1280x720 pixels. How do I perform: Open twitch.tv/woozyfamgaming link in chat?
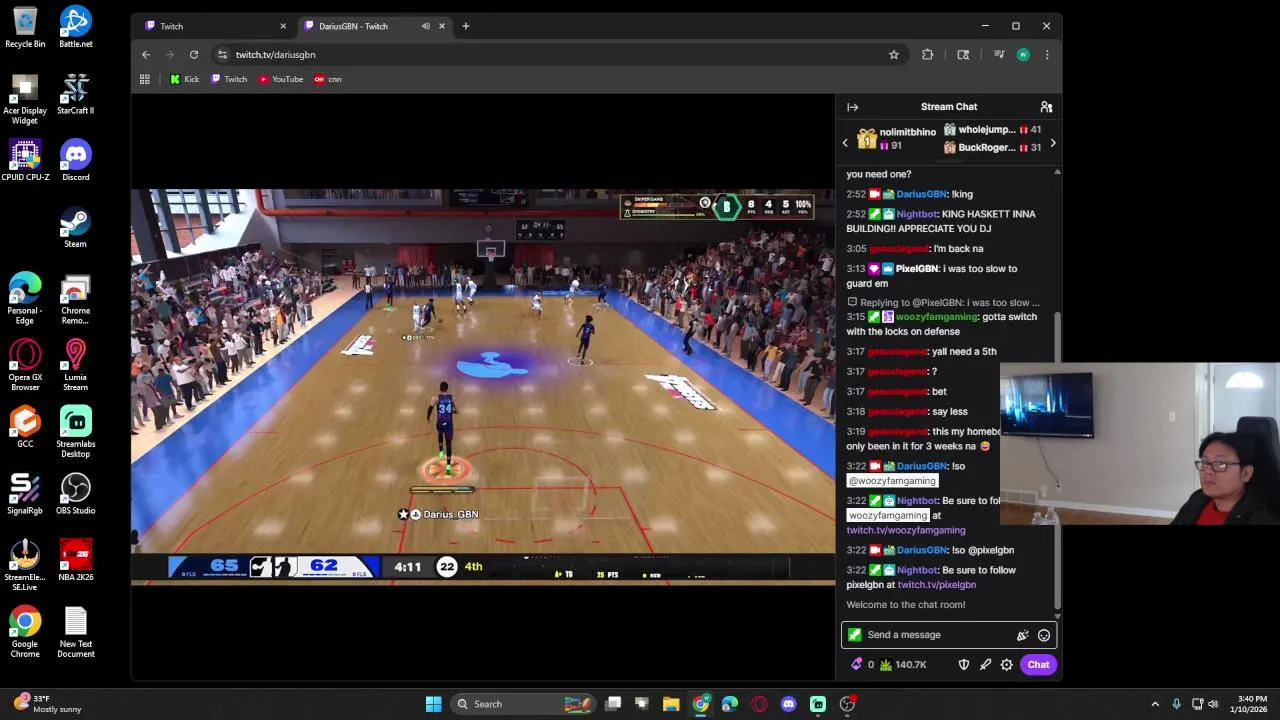coord(906,531)
